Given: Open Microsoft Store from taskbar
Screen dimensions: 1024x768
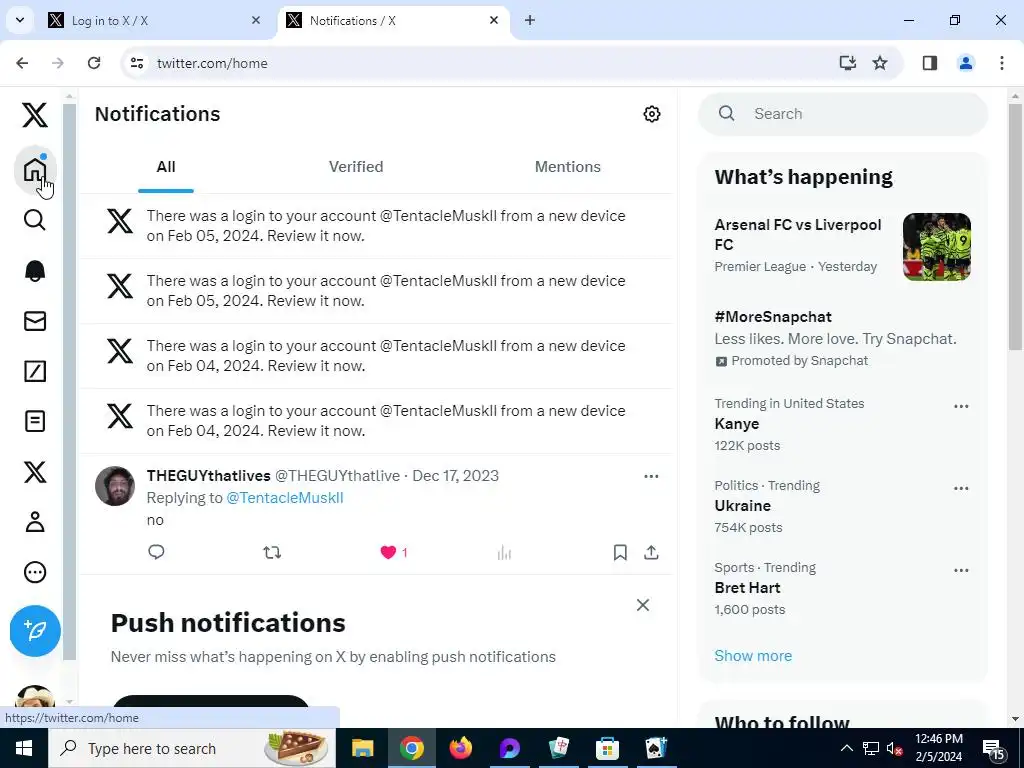Looking at the screenshot, I should 607,748.
